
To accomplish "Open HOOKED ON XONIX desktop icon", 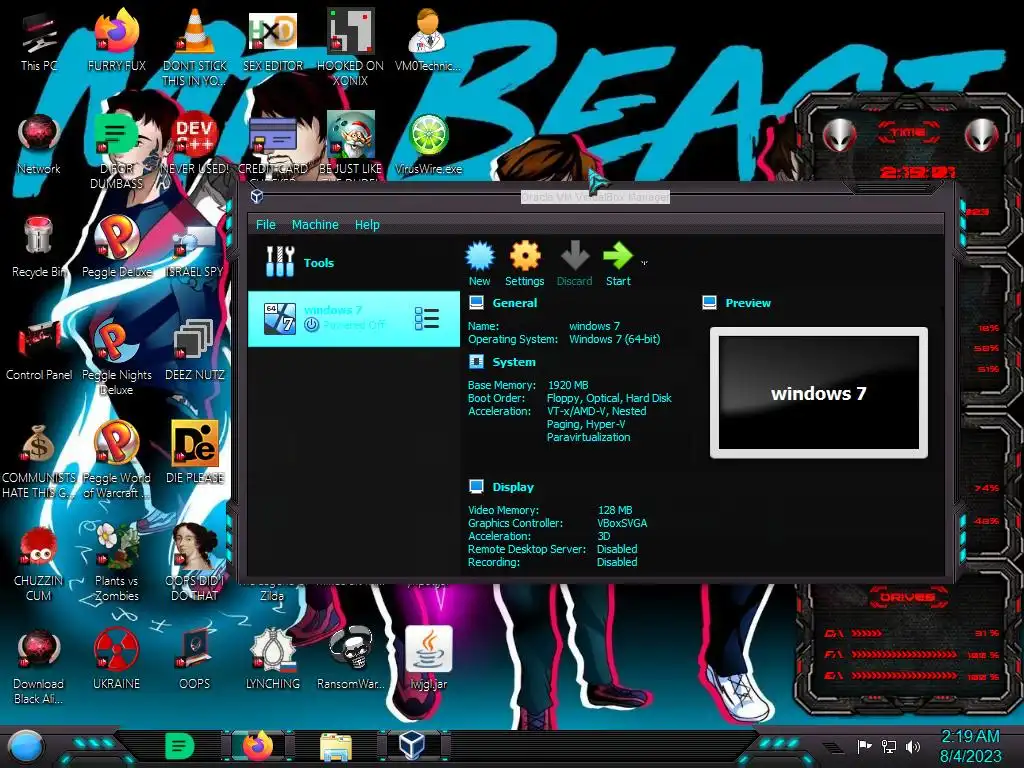I will 351,47.
